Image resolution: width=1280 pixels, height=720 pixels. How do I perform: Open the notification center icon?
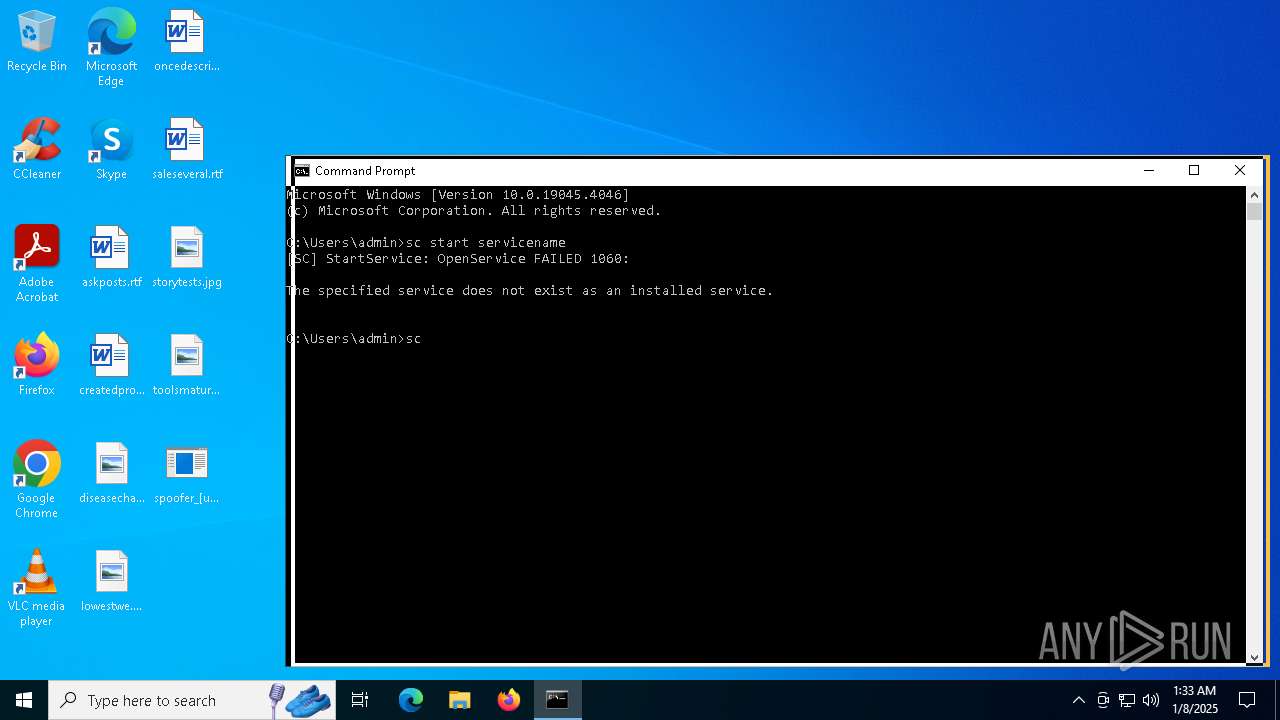(1247, 700)
